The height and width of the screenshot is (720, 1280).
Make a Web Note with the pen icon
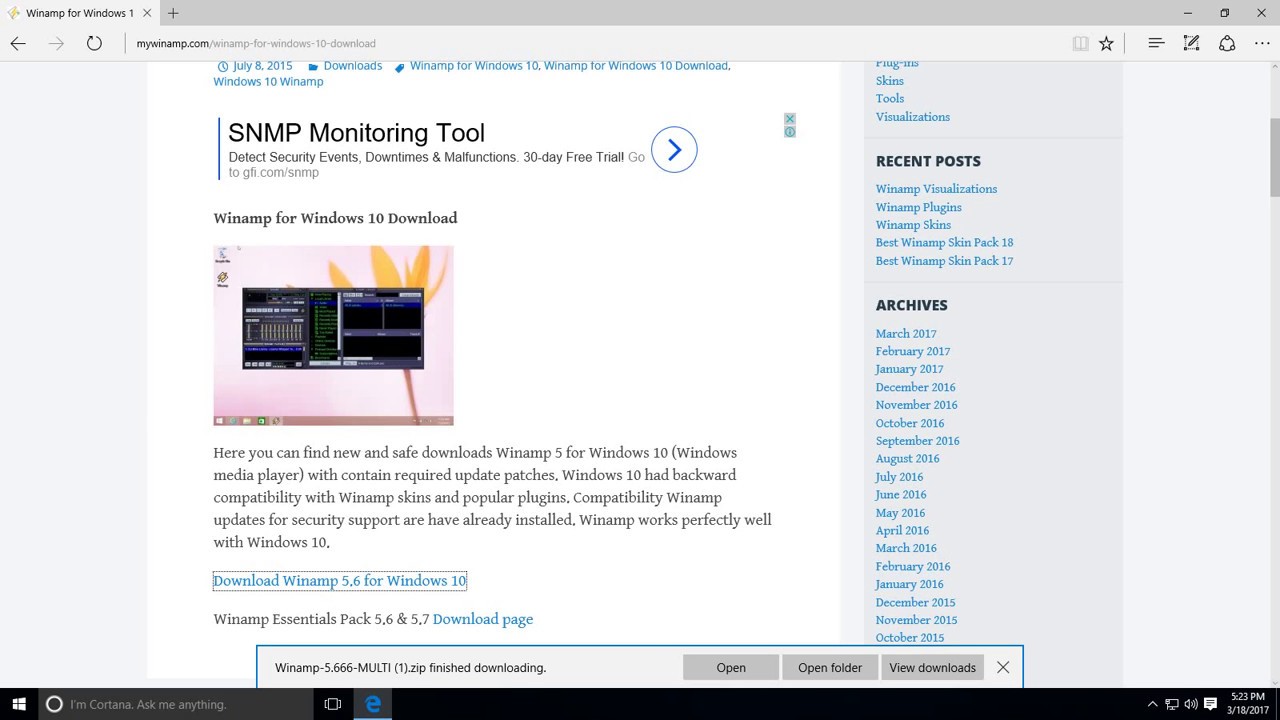(x=1191, y=43)
